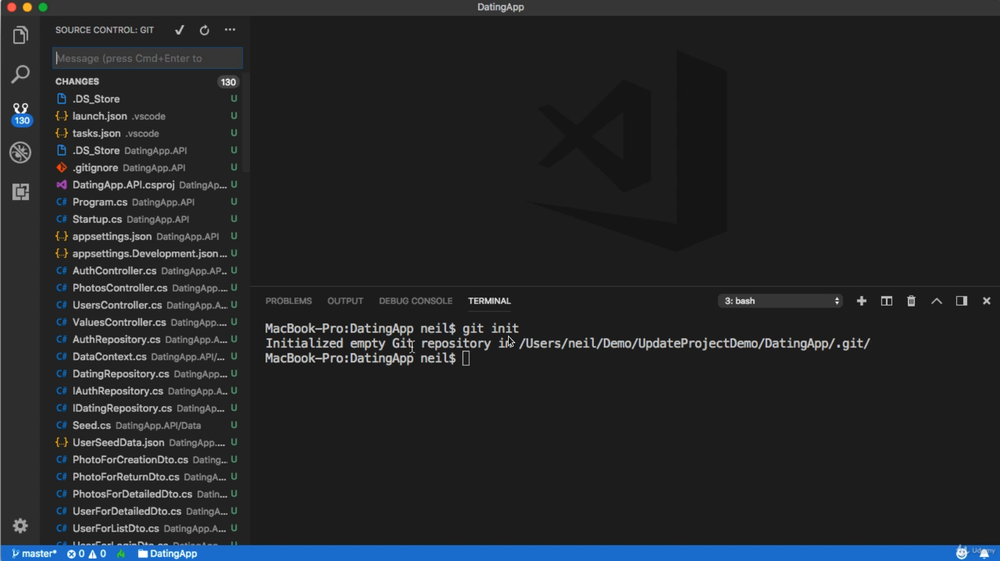Image resolution: width=1000 pixels, height=561 pixels.
Task: Create a new terminal with plus icon
Action: pyautogui.click(x=862, y=301)
